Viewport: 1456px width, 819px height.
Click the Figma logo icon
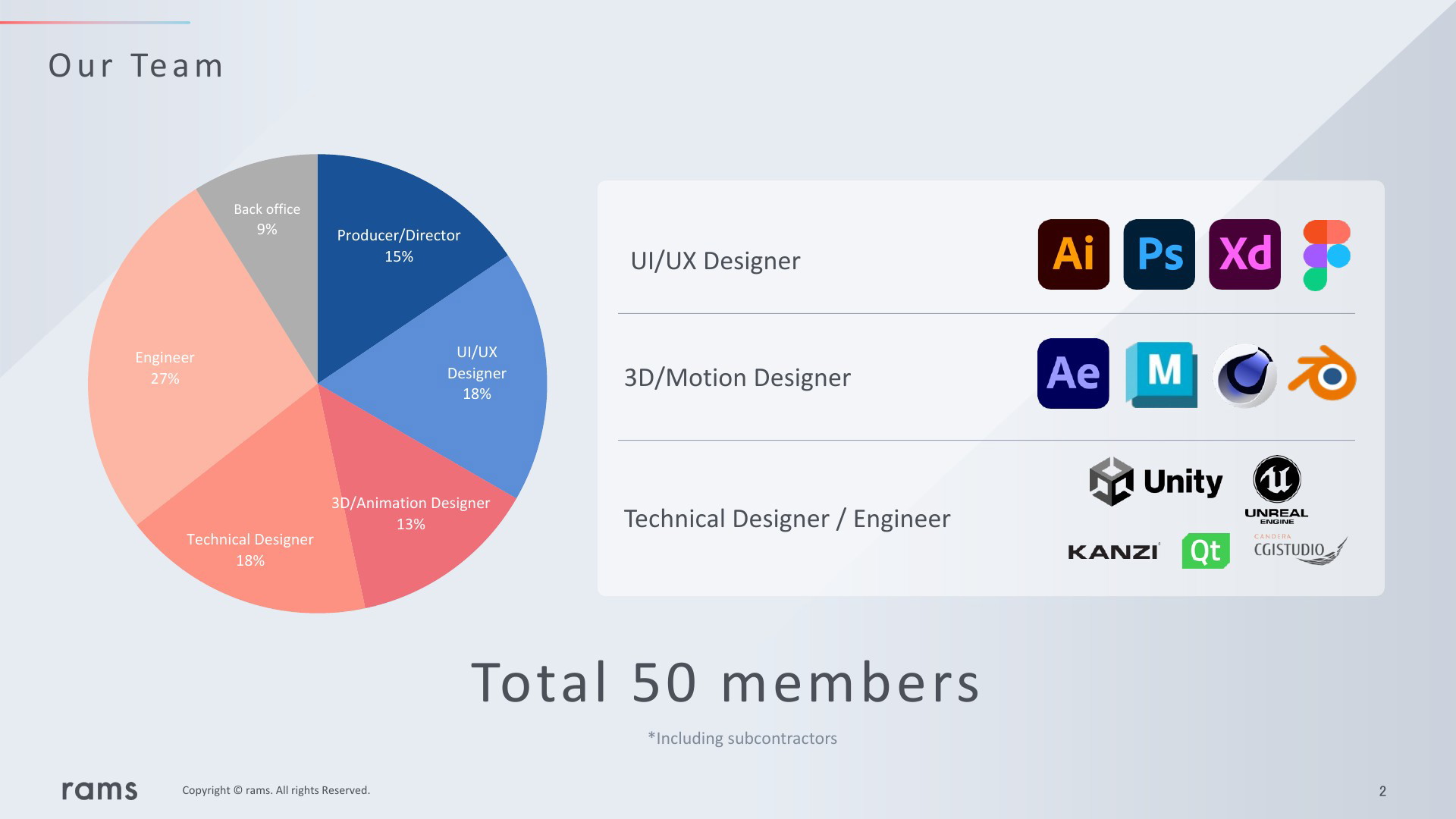coord(1326,256)
